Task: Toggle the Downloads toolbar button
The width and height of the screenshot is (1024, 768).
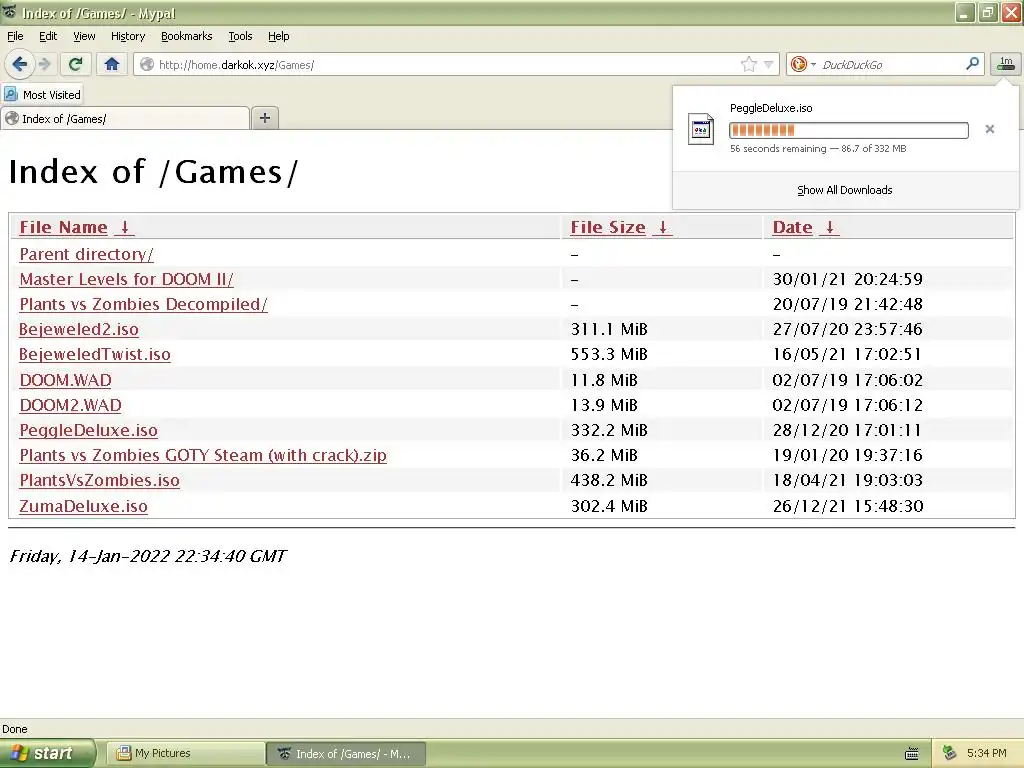Action: point(1006,63)
